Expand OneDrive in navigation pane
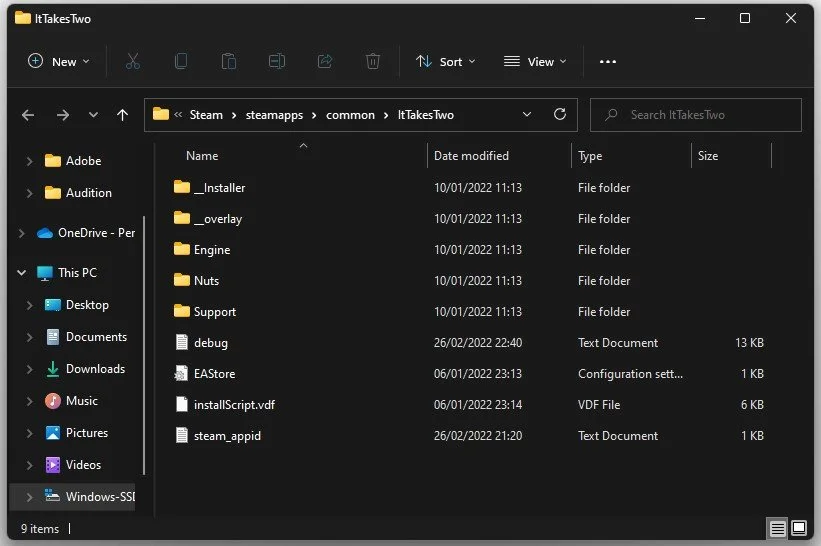This screenshot has width=821, height=546. click(x=21, y=233)
